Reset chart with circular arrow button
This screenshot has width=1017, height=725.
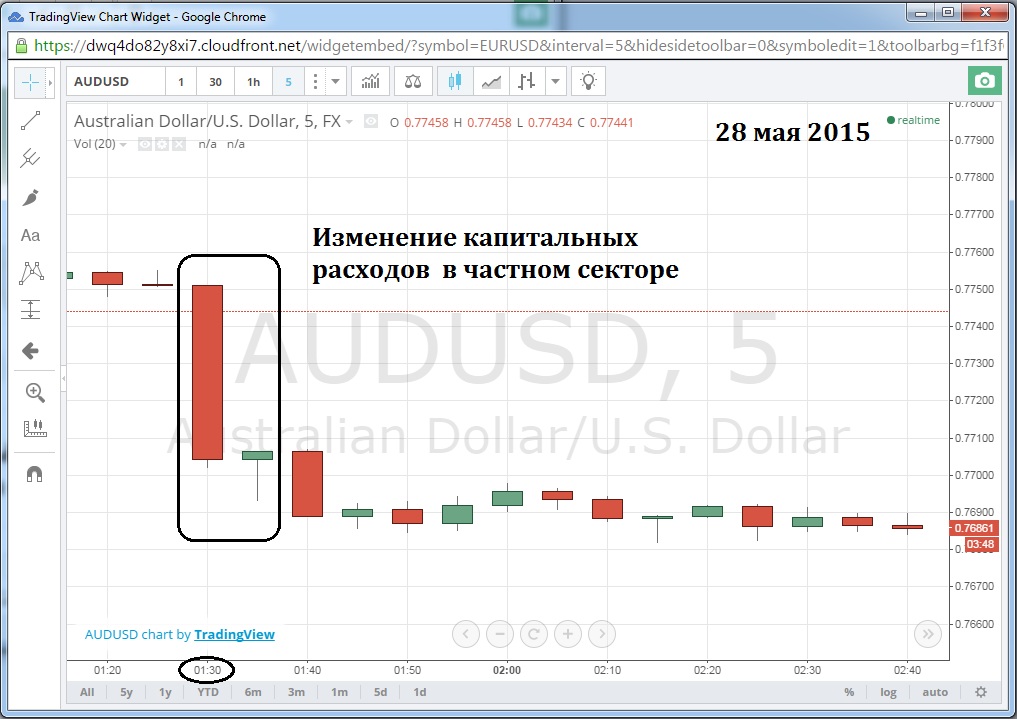coord(534,634)
